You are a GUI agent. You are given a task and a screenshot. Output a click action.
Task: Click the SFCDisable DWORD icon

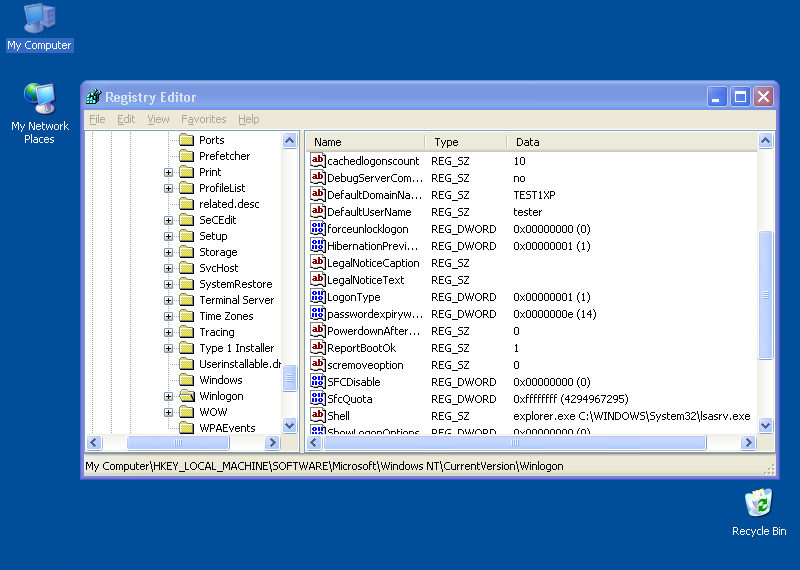coord(317,382)
